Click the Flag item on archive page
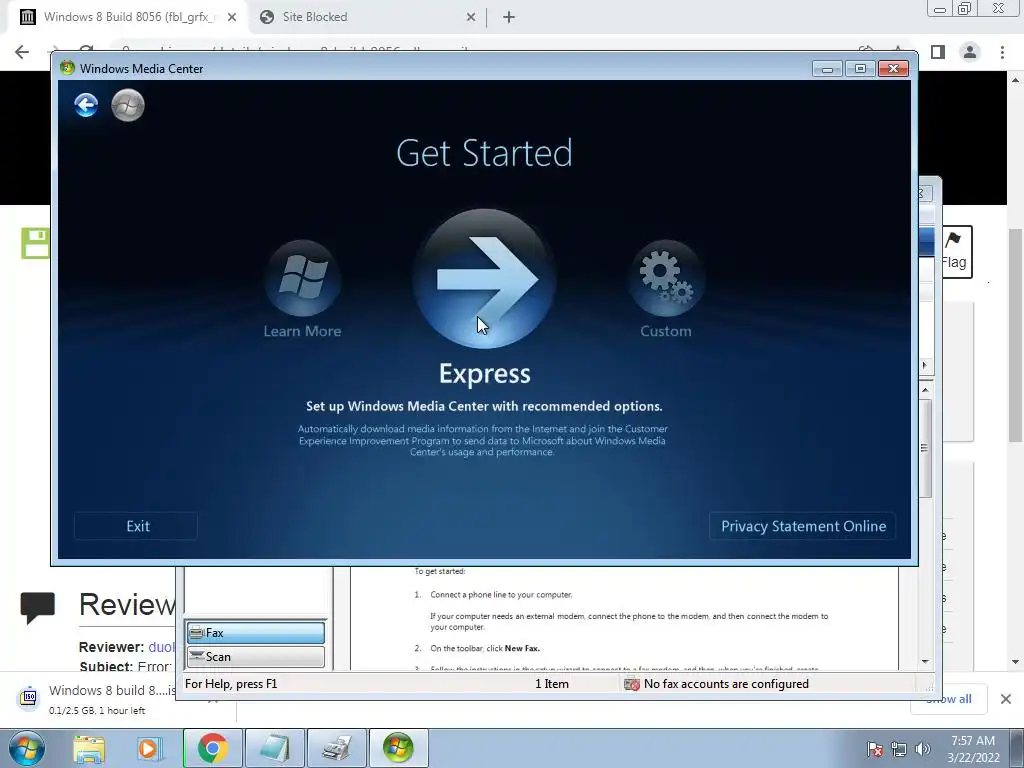Image resolution: width=1024 pixels, height=768 pixels. [x=954, y=251]
